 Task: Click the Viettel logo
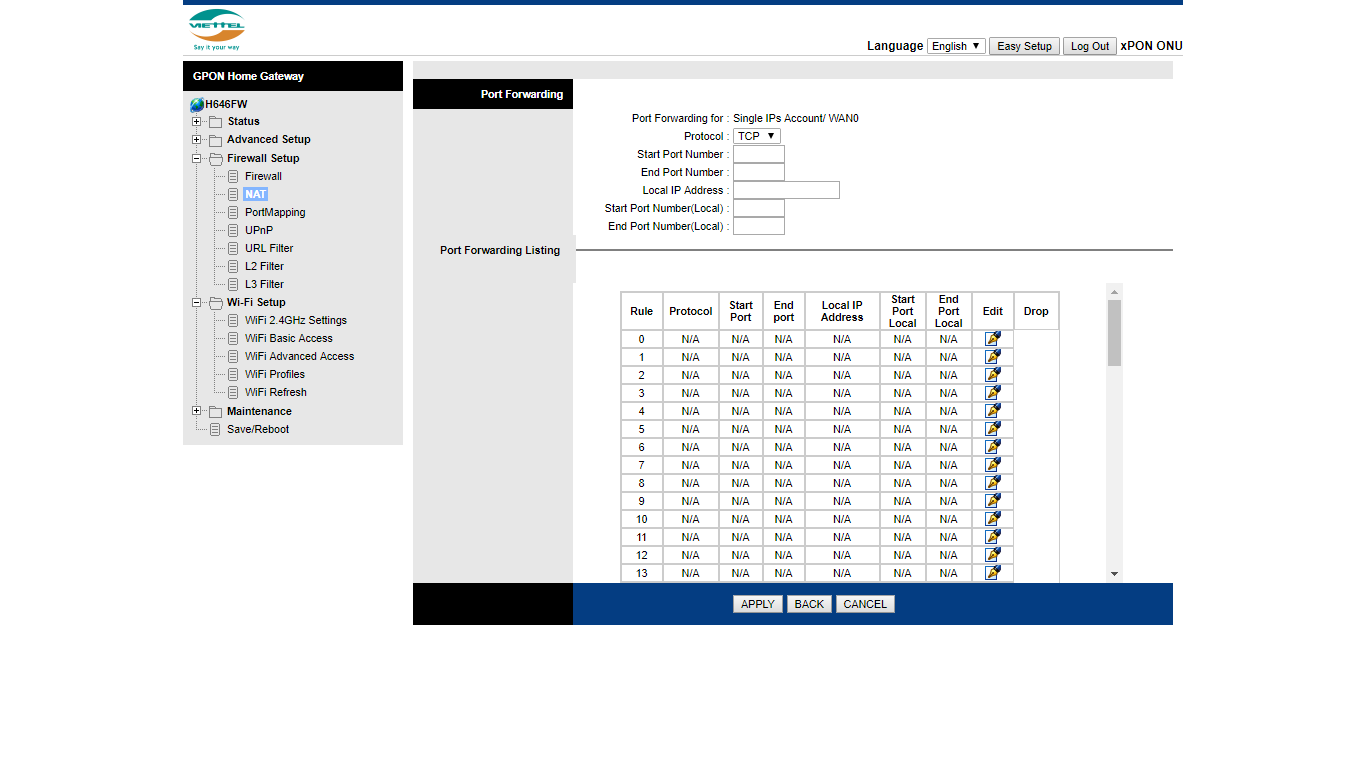tap(216, 29)
